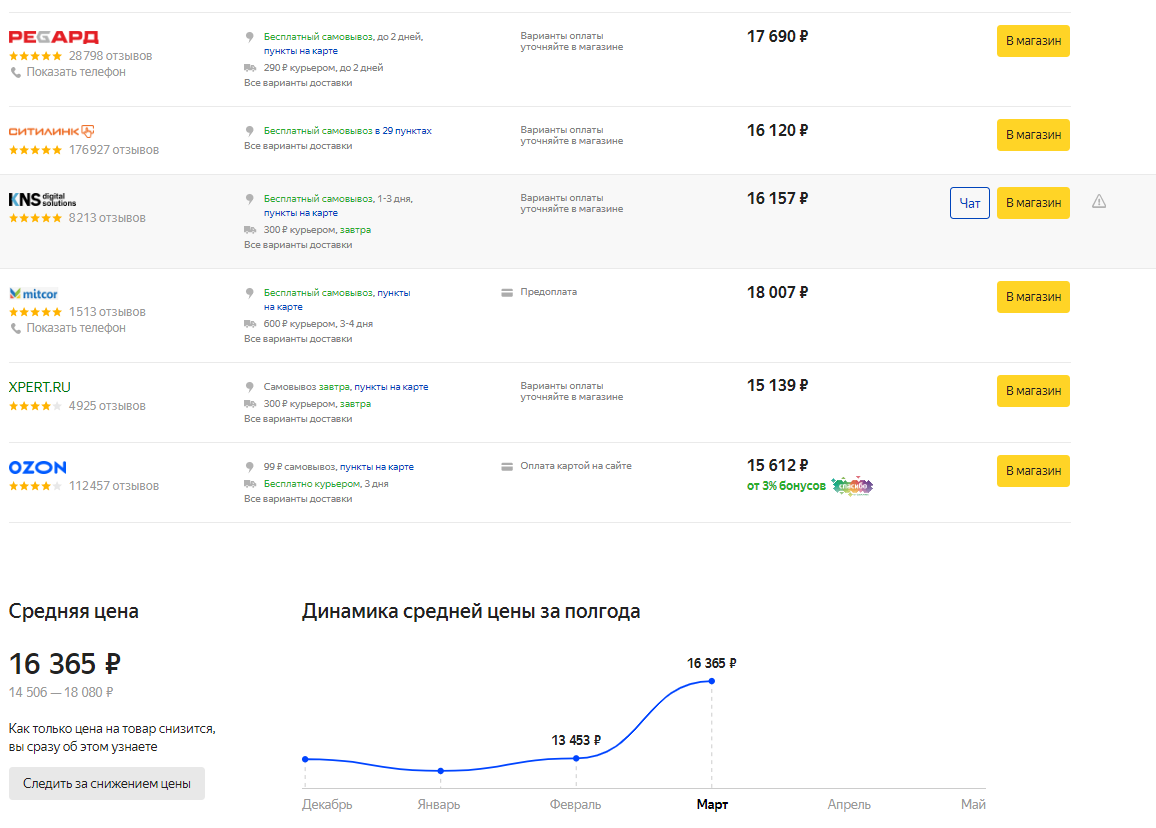Expand all delivery options for Citilink

[298, 146]
